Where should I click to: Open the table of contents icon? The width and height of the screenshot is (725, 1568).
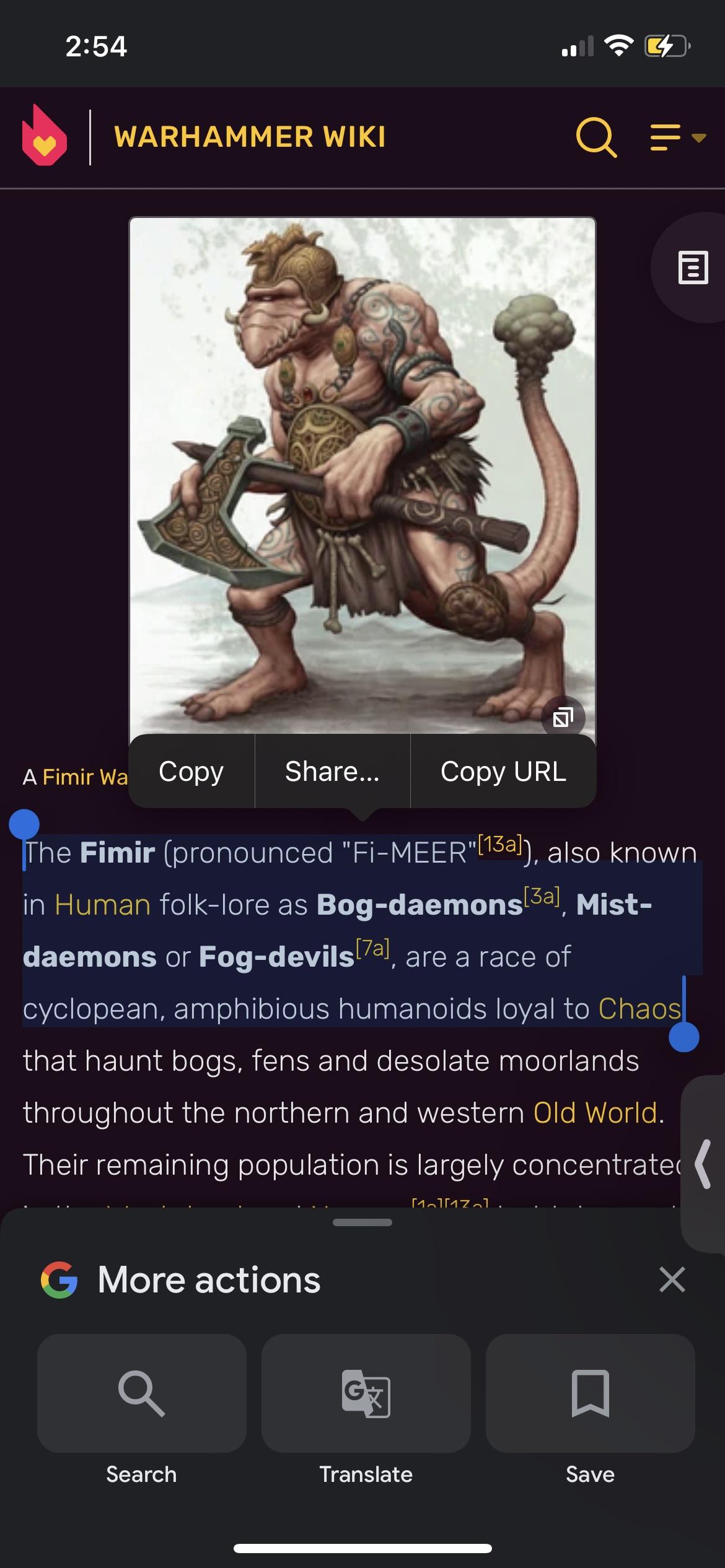tap(693, 268)
